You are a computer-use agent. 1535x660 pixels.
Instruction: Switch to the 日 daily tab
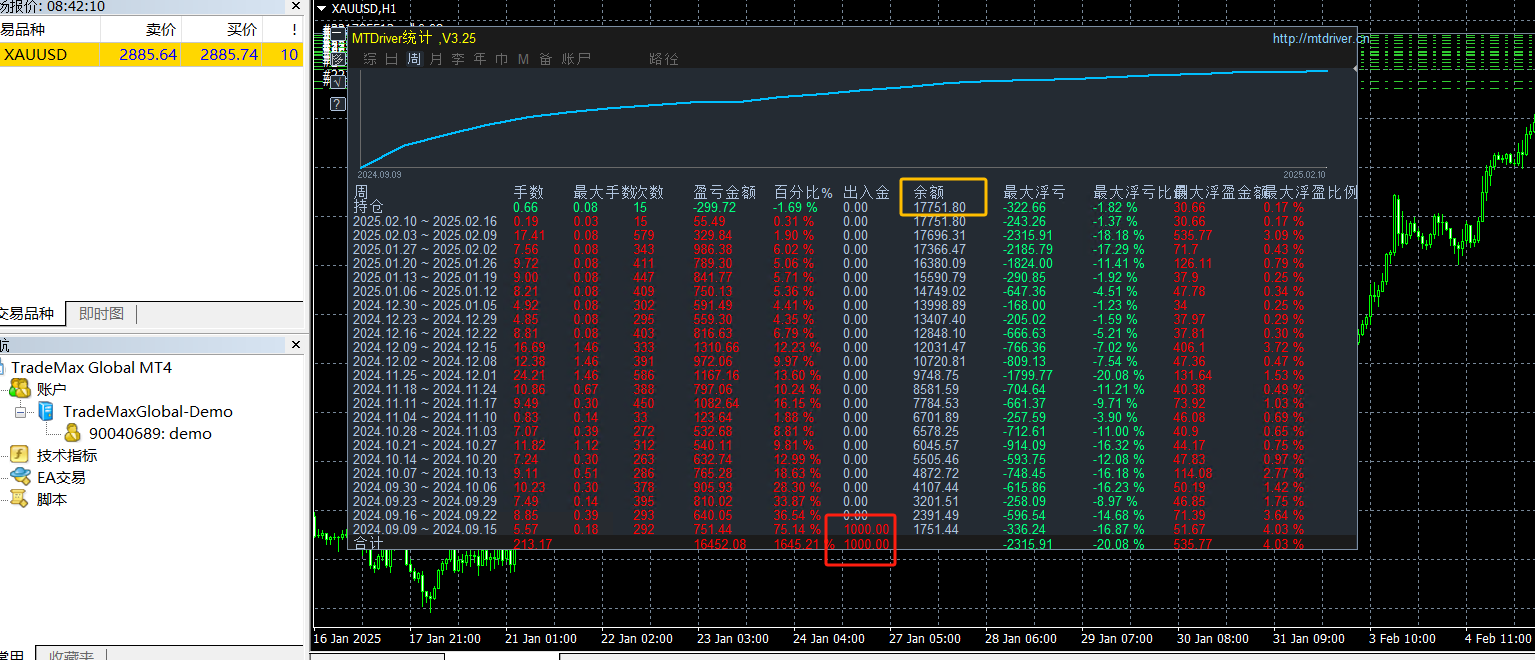(391, 59)
